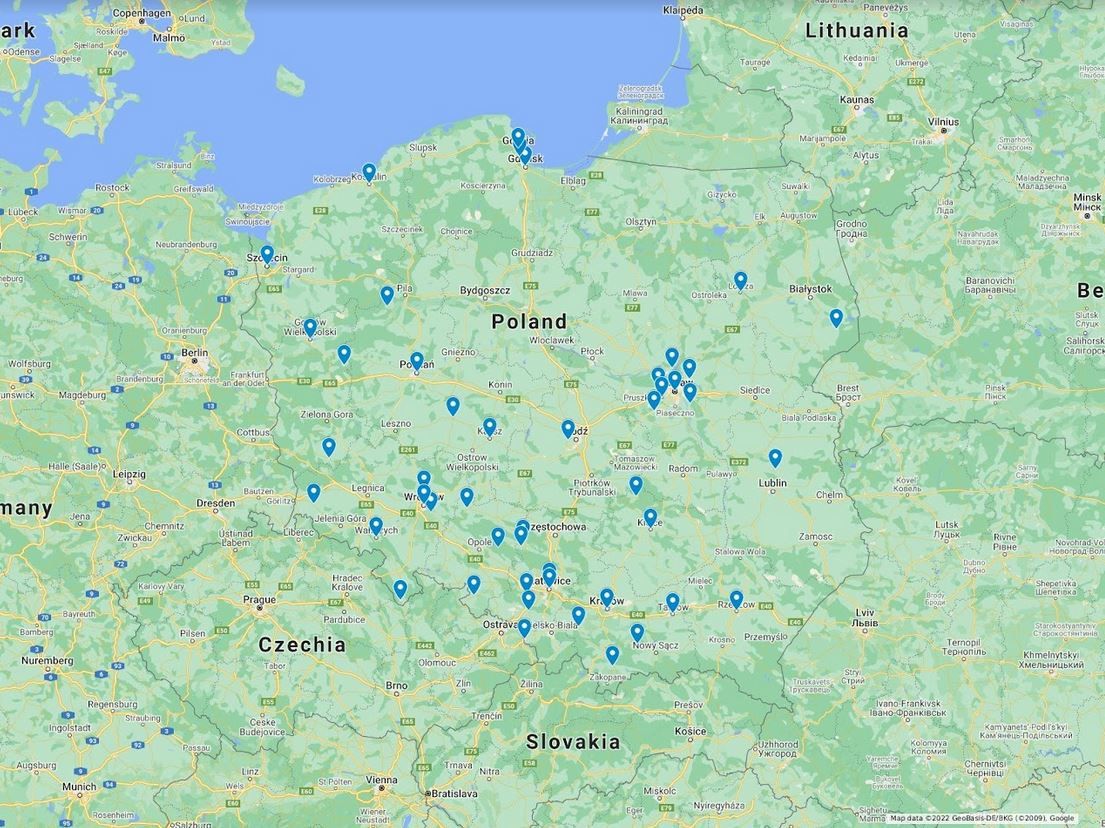Screen dimensions: 1105x828
Task: Click the pin near Wałbrzych
Action: coord(376,526)
